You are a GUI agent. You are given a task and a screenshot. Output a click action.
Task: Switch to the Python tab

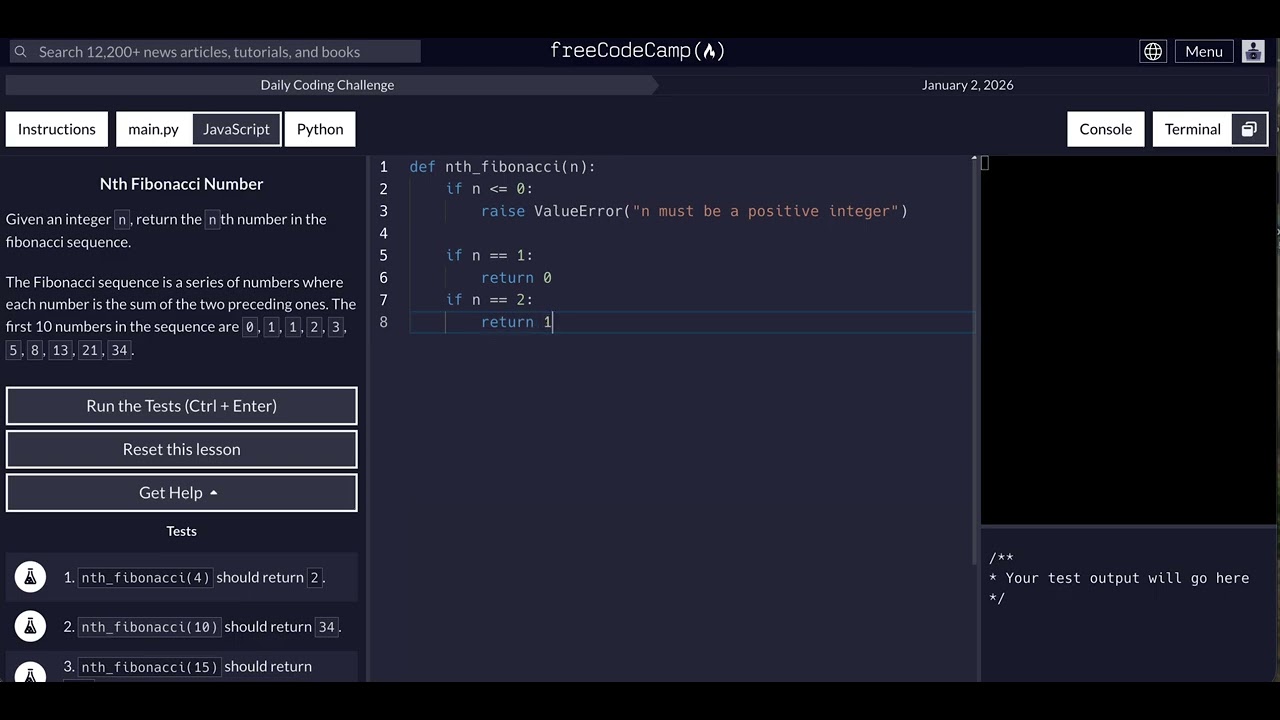(x=320, y=129)
